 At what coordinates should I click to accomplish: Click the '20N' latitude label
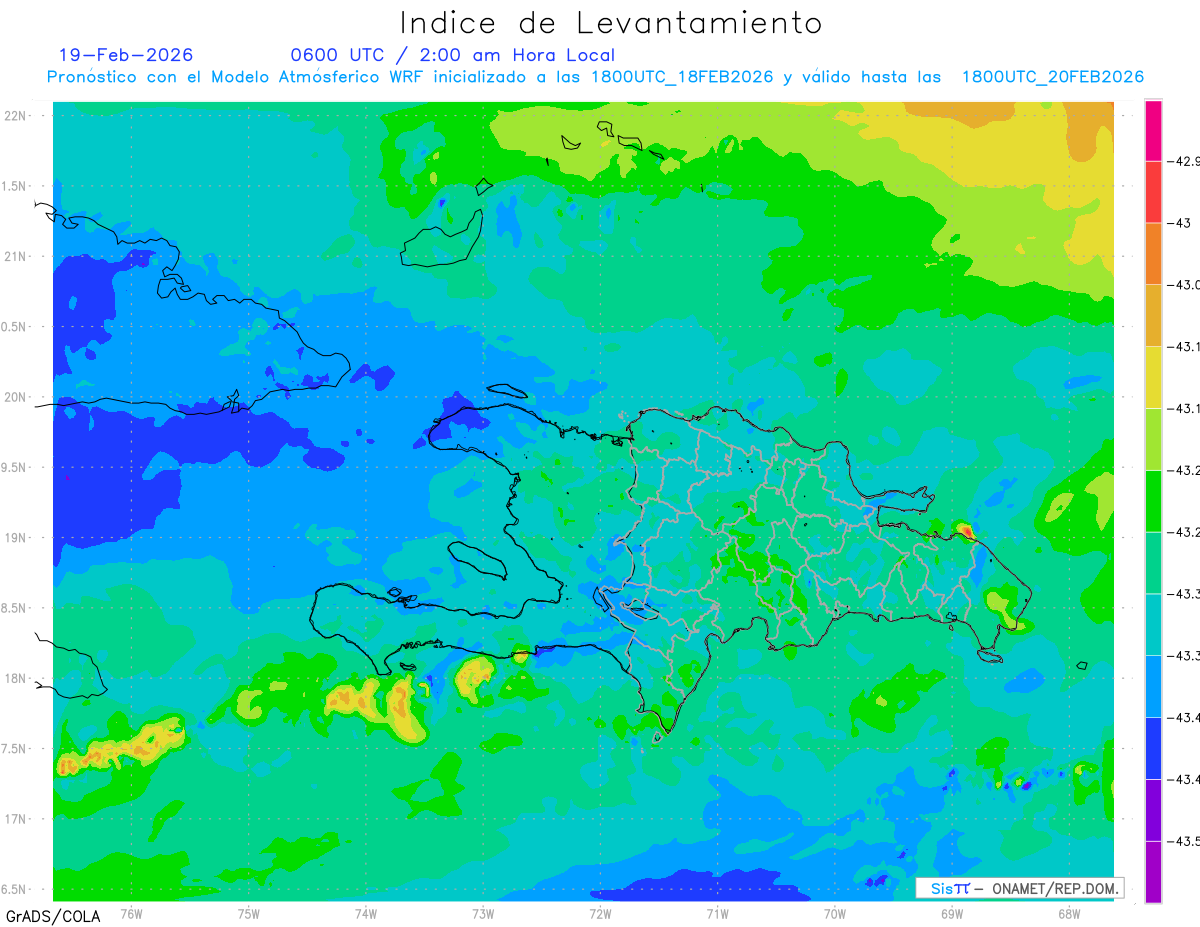15,397
